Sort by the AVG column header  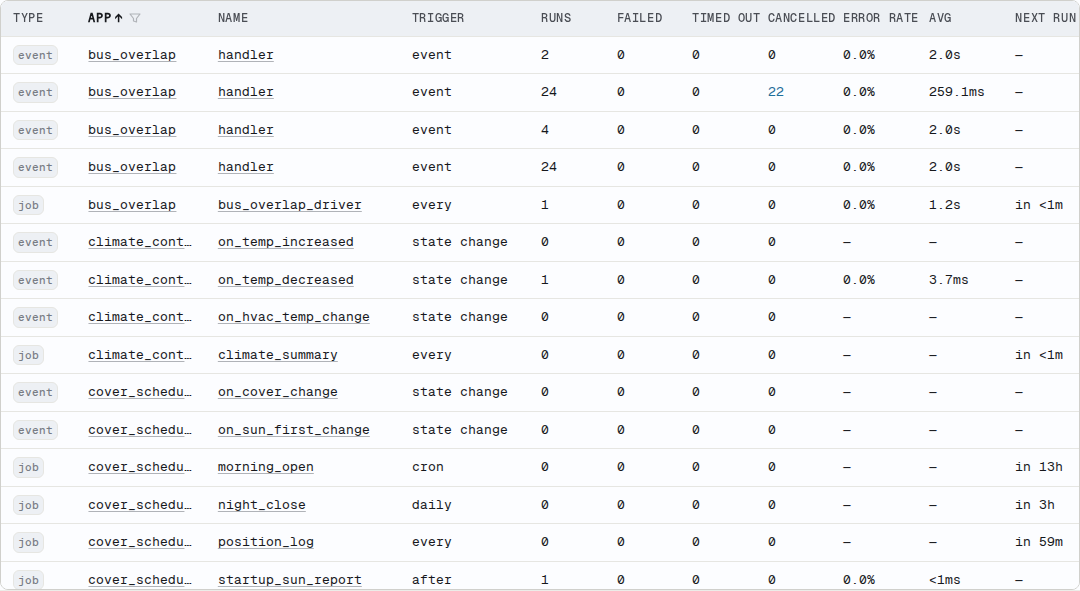(x=939, y=18)
